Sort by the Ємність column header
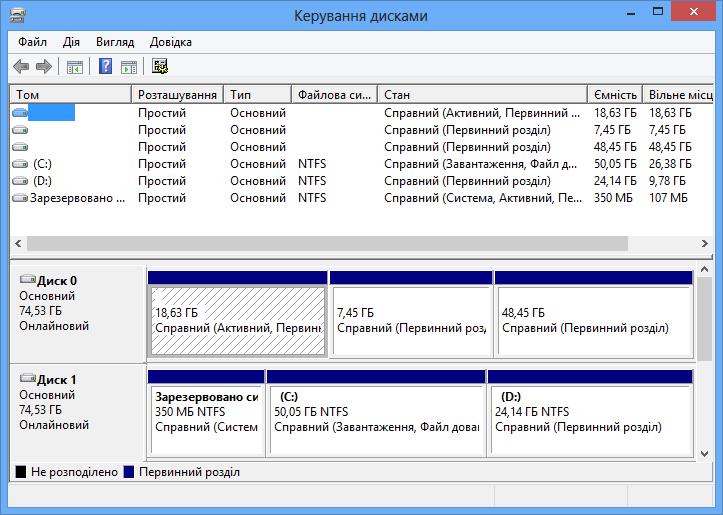The width and height of the screenshot is (723, 515). pos(614,95)
